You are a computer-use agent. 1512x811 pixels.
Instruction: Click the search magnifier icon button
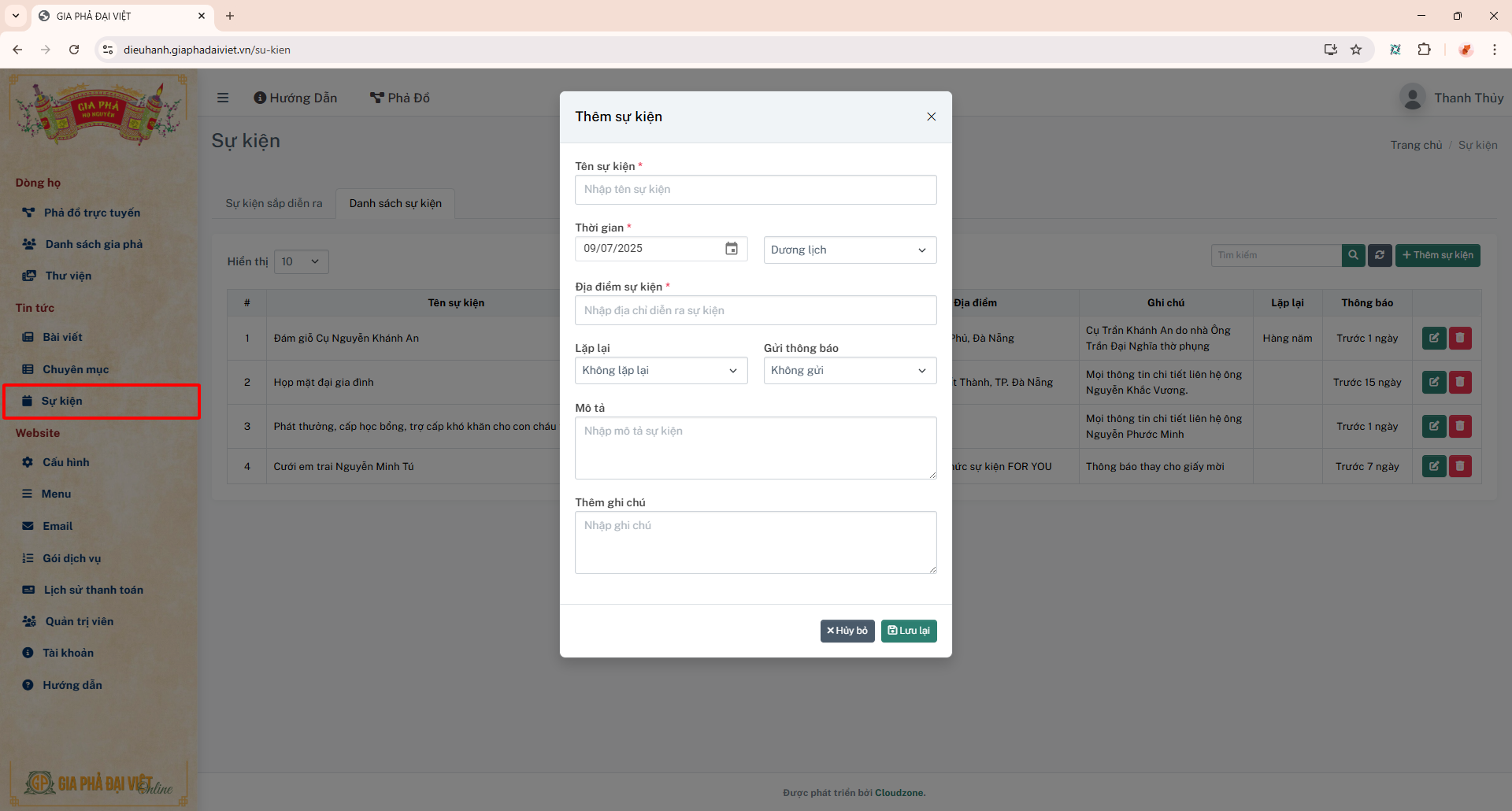click(x=1353, y=255)
